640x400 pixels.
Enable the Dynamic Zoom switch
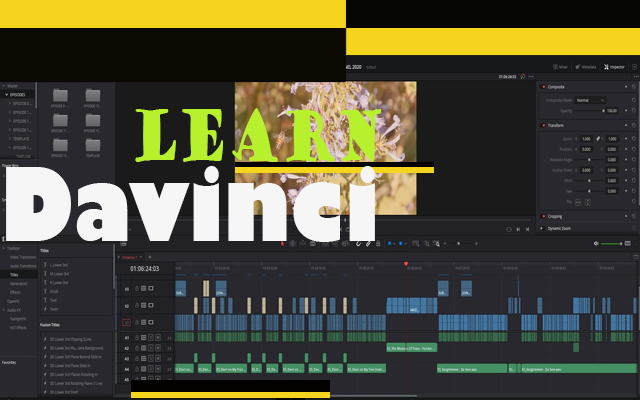[542, 229]
